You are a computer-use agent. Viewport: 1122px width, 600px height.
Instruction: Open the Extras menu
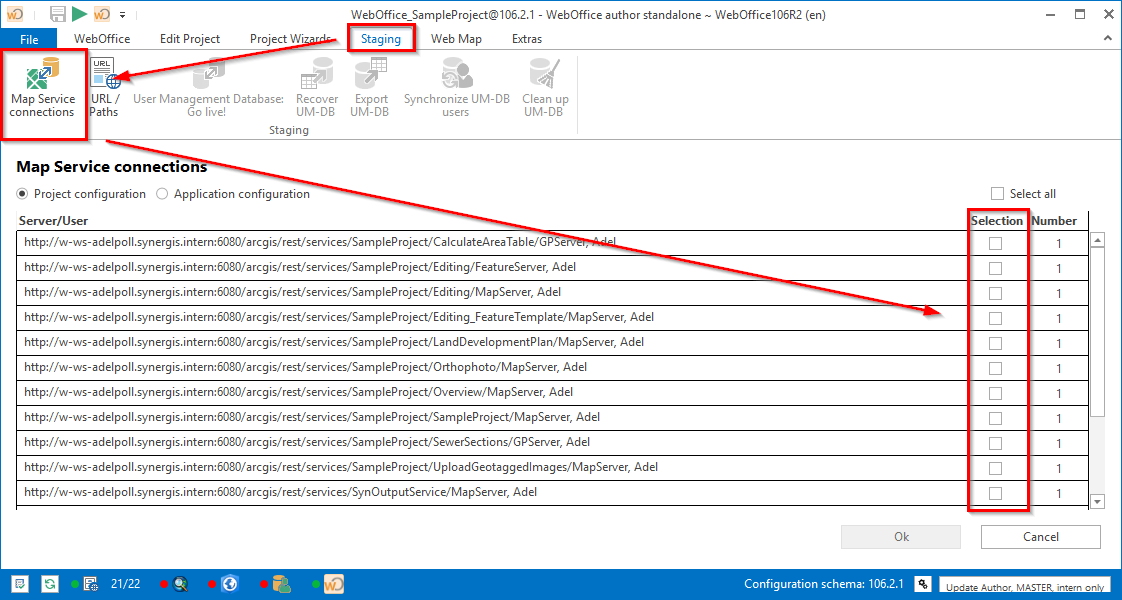click(527, 38)
